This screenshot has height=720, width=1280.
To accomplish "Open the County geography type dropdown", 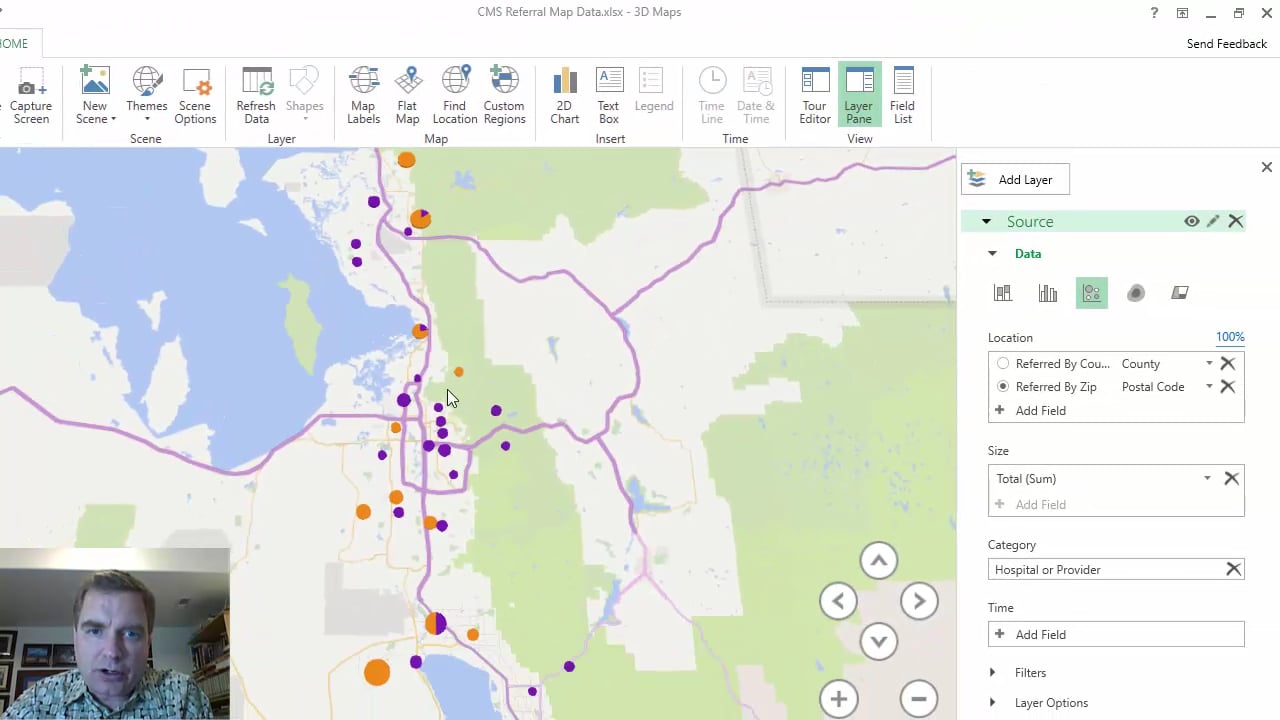I will click(x=1209, y=363).
